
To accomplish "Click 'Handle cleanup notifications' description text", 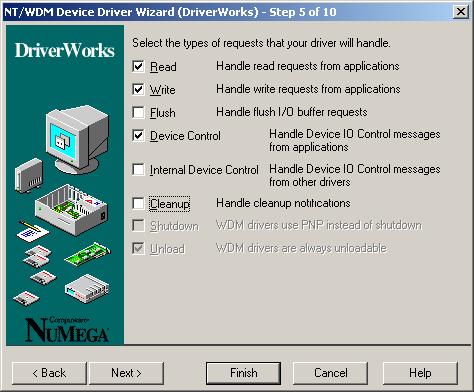I will point(283,203).
